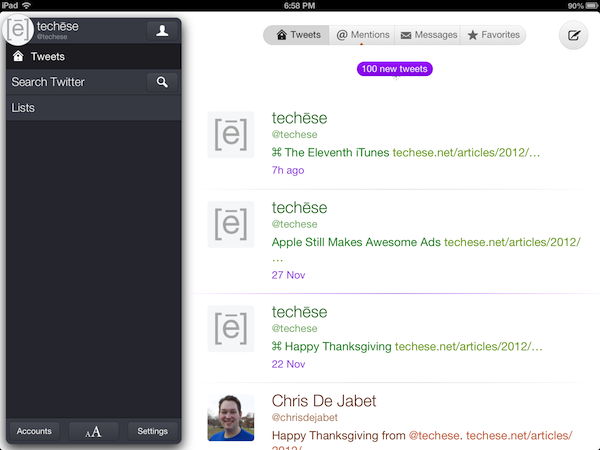Open the link in Chris De Jabet's tweet
This screenshot has height=450, width=600.
519,435
